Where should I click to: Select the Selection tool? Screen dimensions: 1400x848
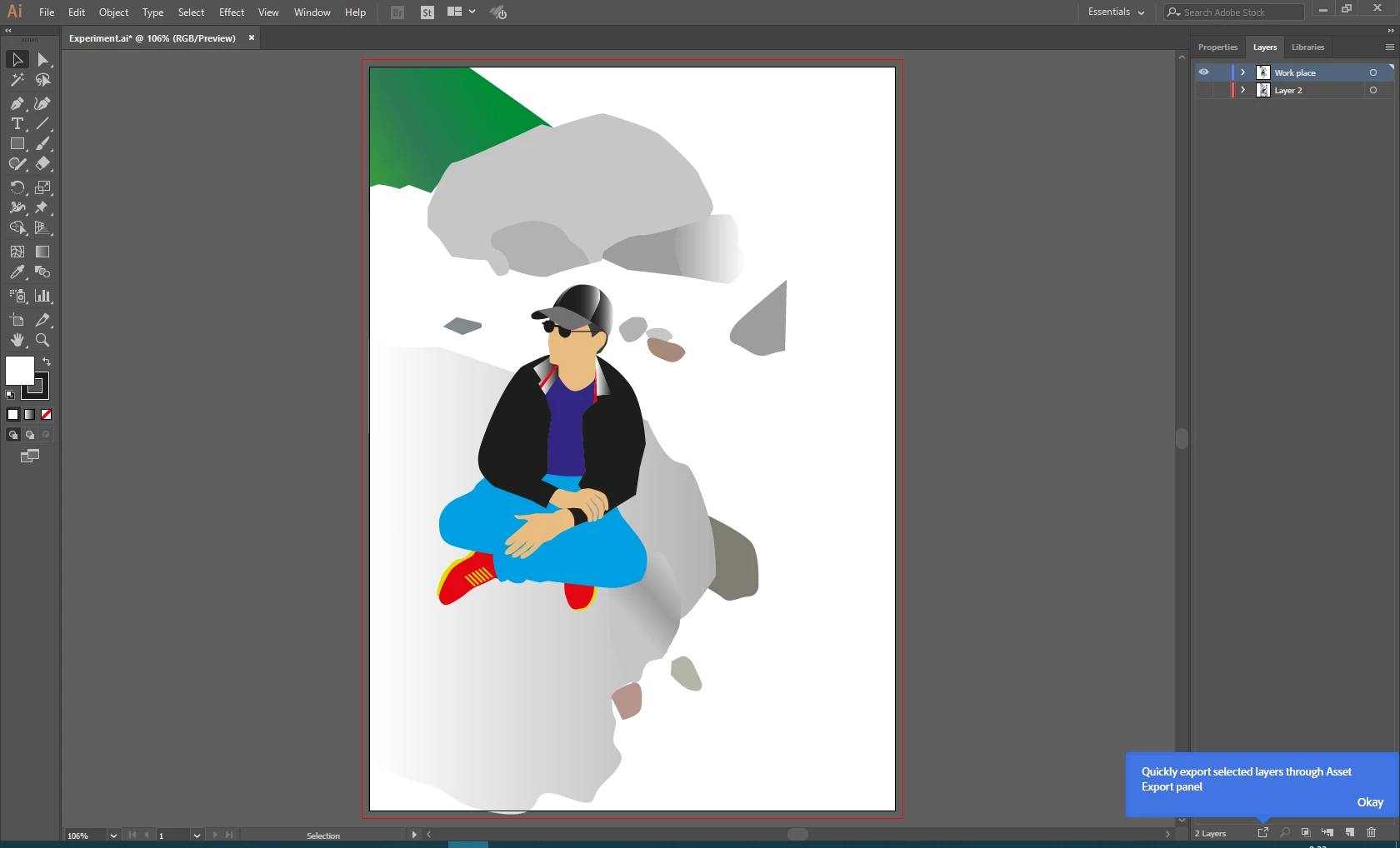click(17, 59)
